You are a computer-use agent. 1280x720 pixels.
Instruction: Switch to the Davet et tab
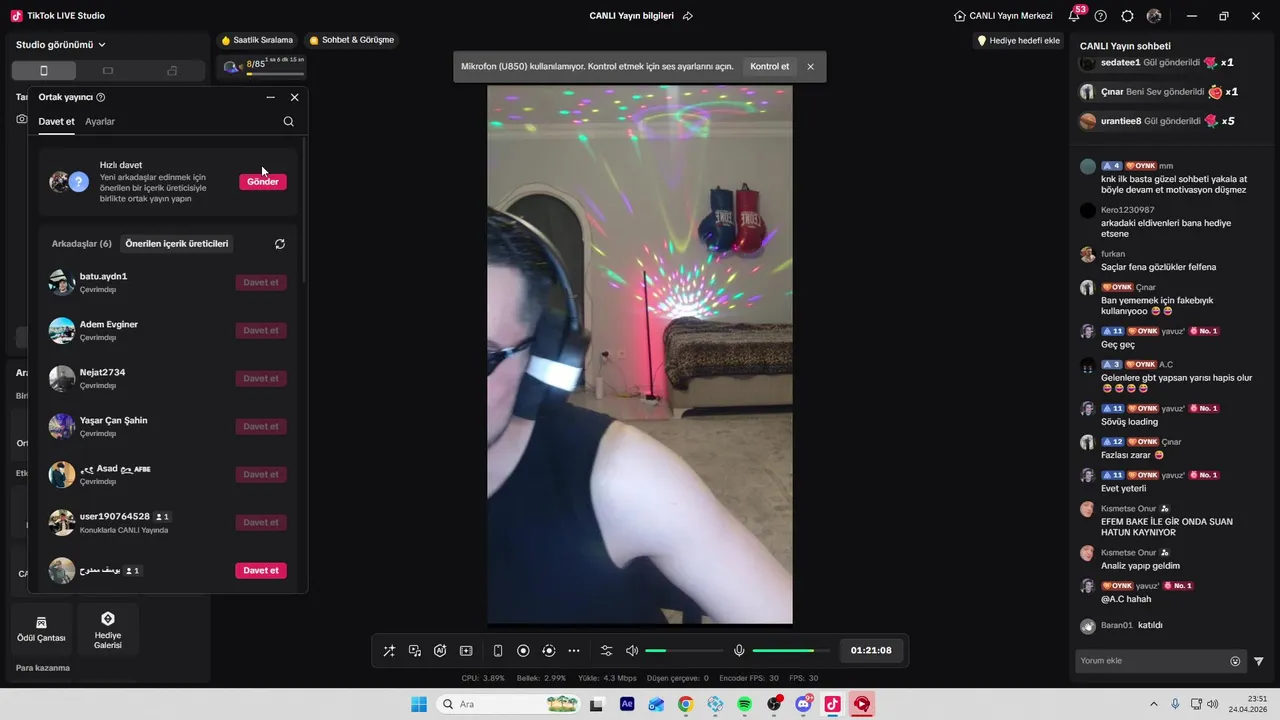[x=56, y=121]
